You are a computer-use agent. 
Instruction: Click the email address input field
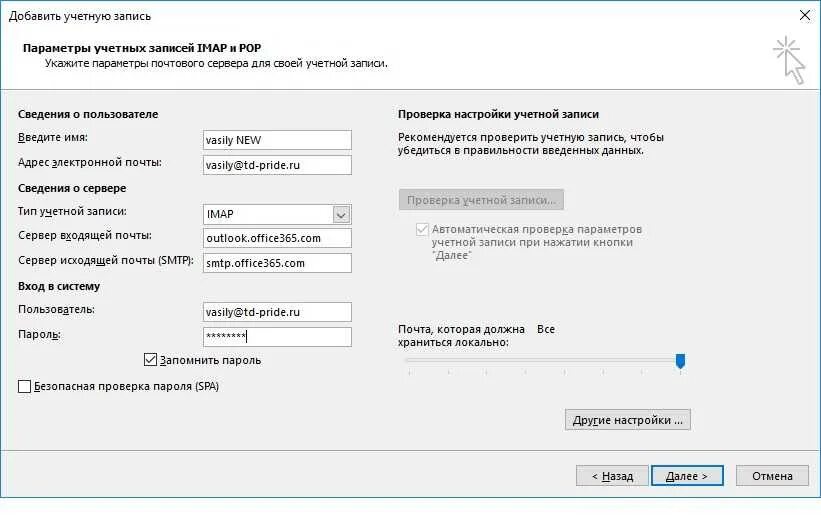[276, 165]
